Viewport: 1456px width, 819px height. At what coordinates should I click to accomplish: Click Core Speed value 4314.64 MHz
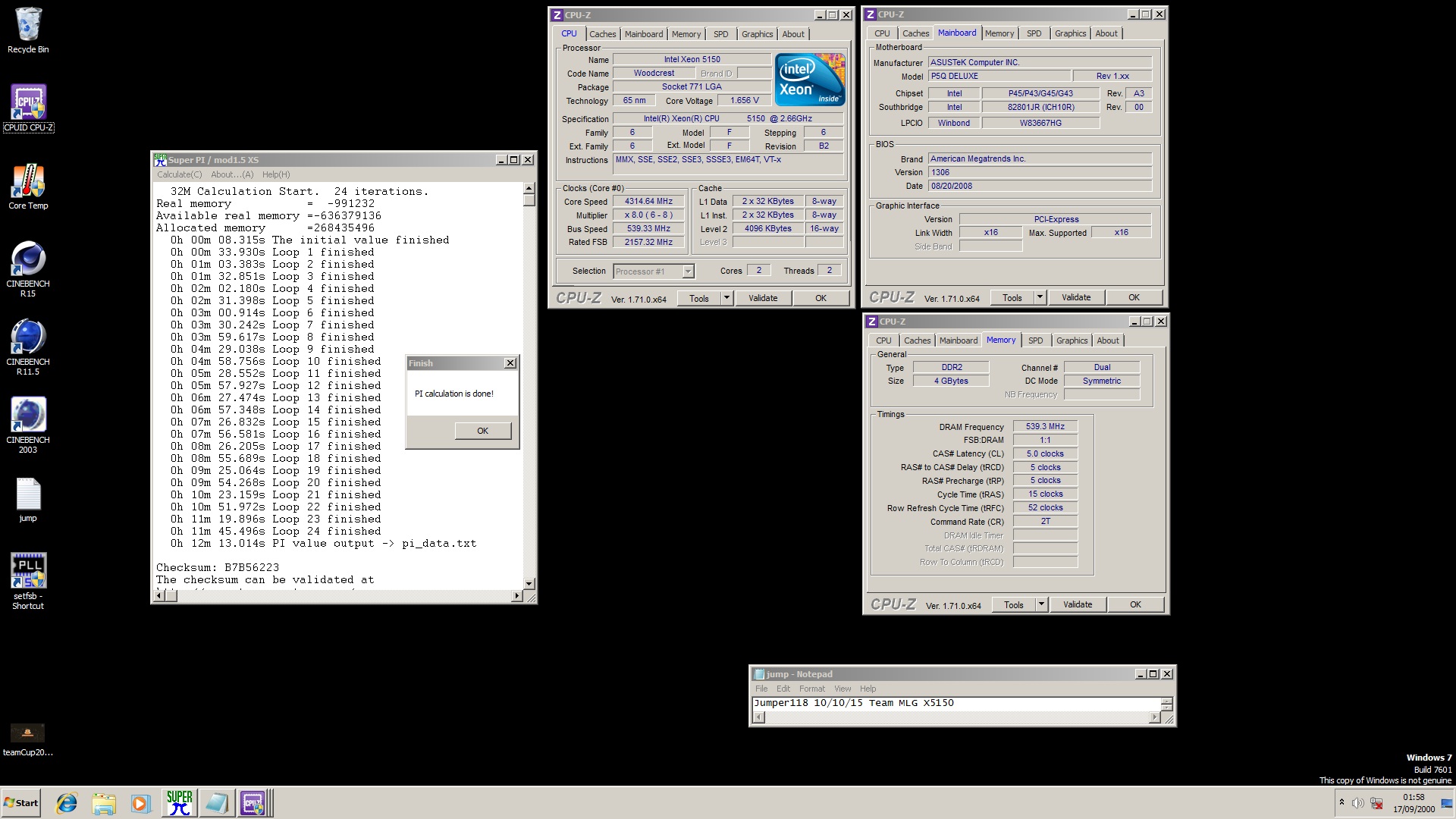[648, 202]
